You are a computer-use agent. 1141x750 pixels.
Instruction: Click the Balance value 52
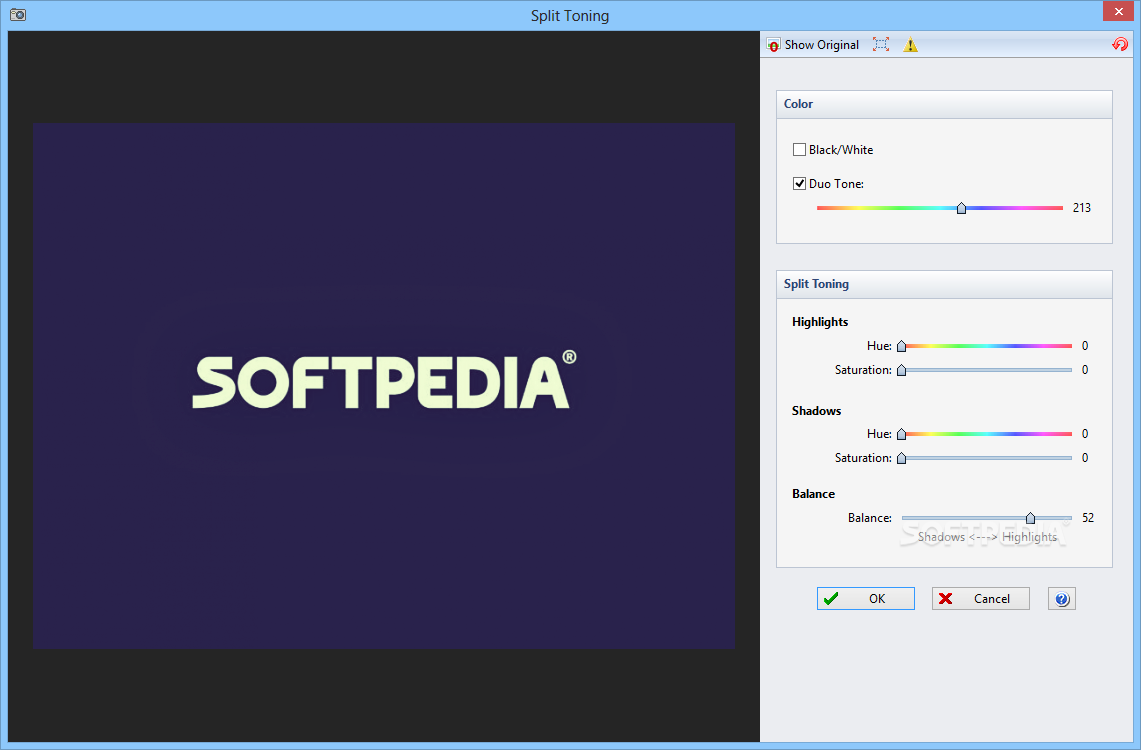click(1088, 518)
